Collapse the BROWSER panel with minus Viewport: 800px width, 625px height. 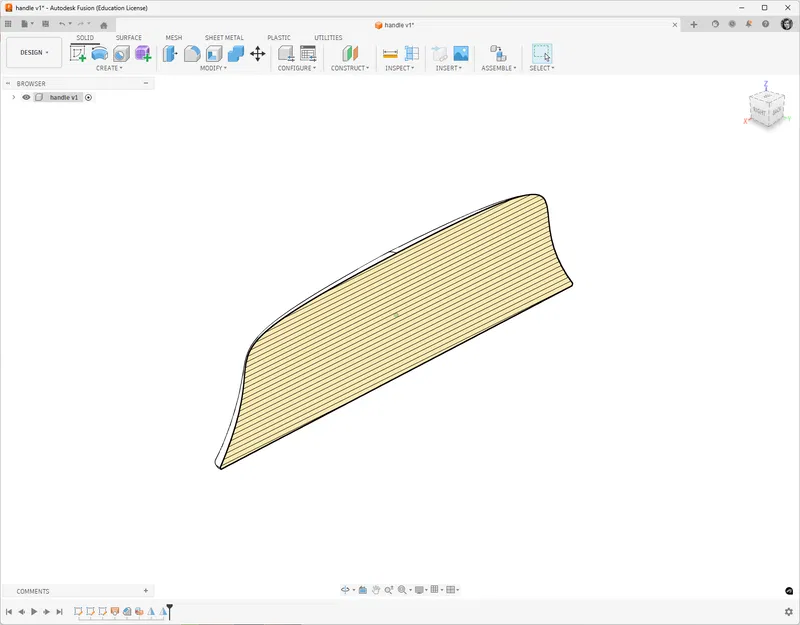click(146, 83)
